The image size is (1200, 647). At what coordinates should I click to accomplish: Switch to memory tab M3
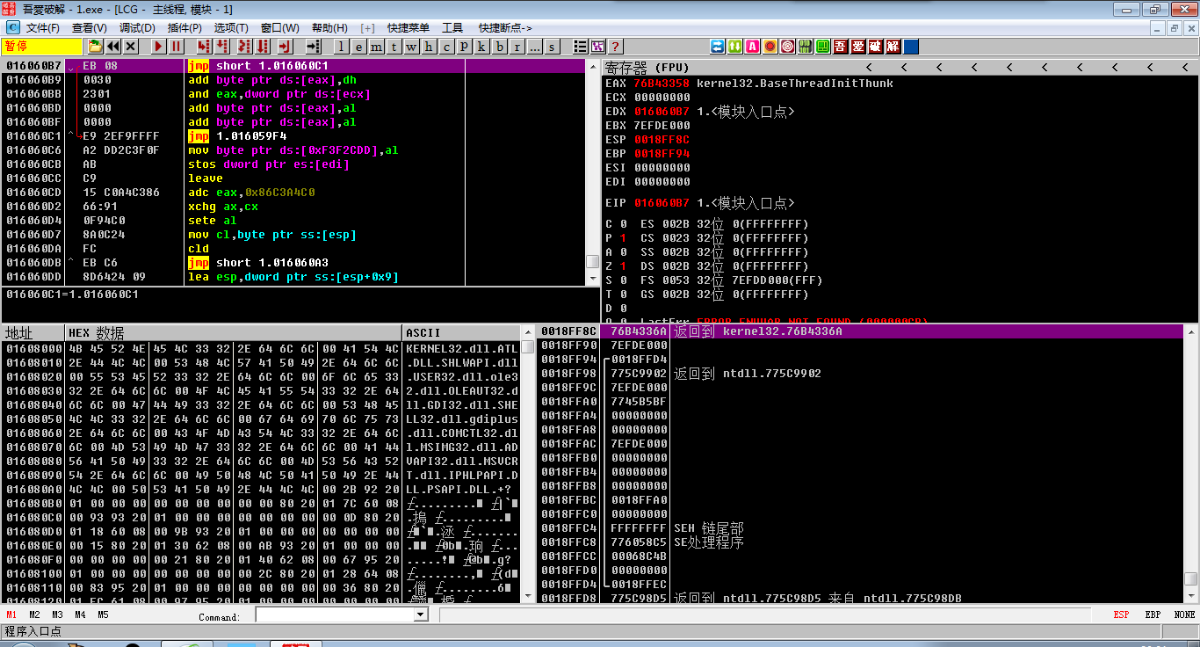(57, 615)
